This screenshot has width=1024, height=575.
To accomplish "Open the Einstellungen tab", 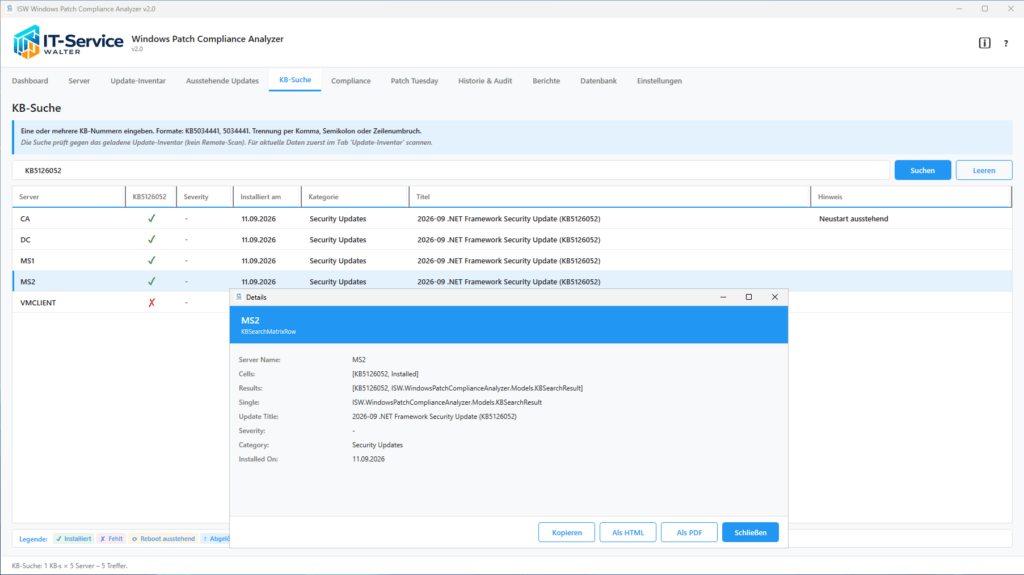I will coord(660,80).
